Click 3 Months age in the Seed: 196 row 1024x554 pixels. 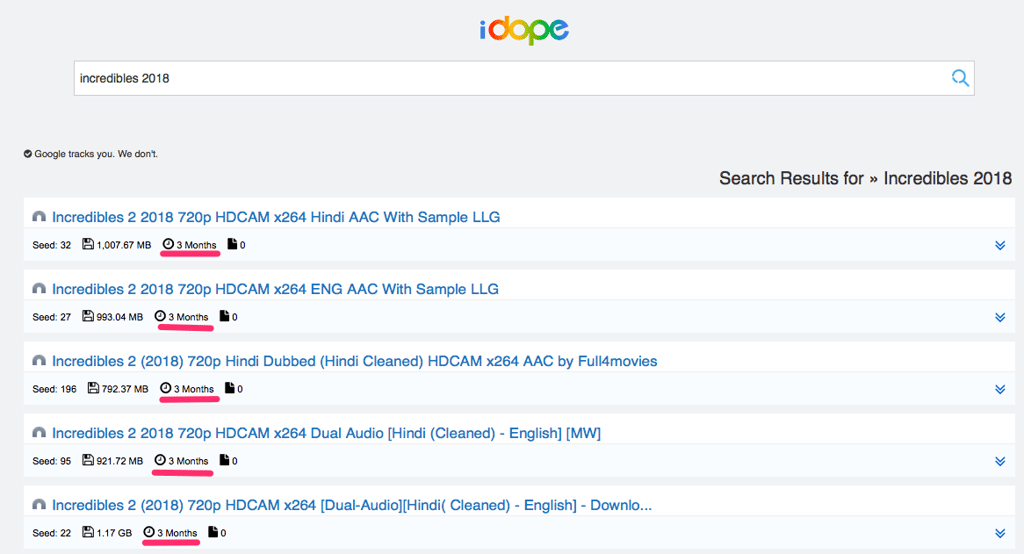[194, 389]
